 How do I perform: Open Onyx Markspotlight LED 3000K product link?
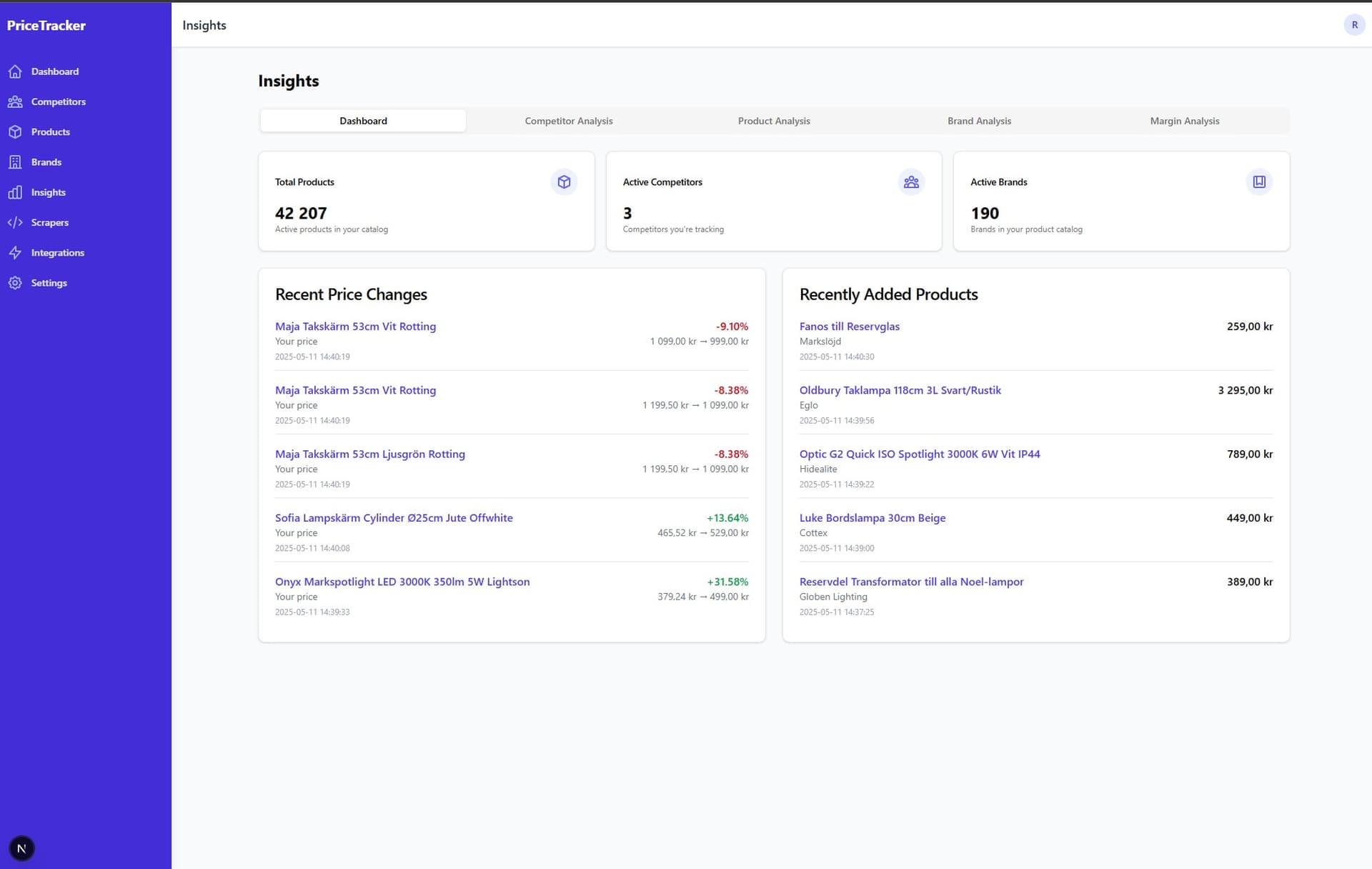(402, 582)
